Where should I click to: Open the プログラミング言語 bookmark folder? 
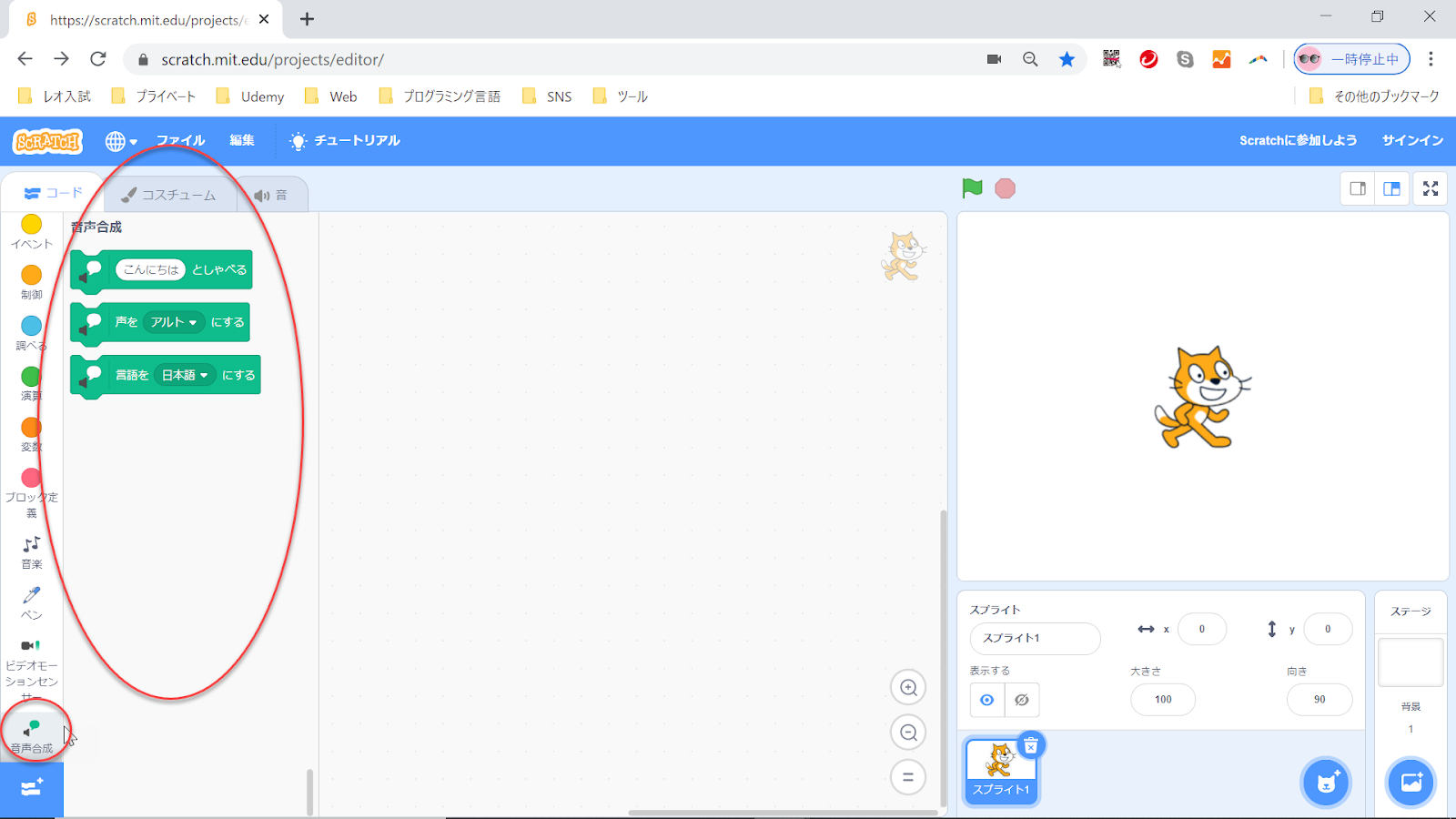tap(440, 96)
